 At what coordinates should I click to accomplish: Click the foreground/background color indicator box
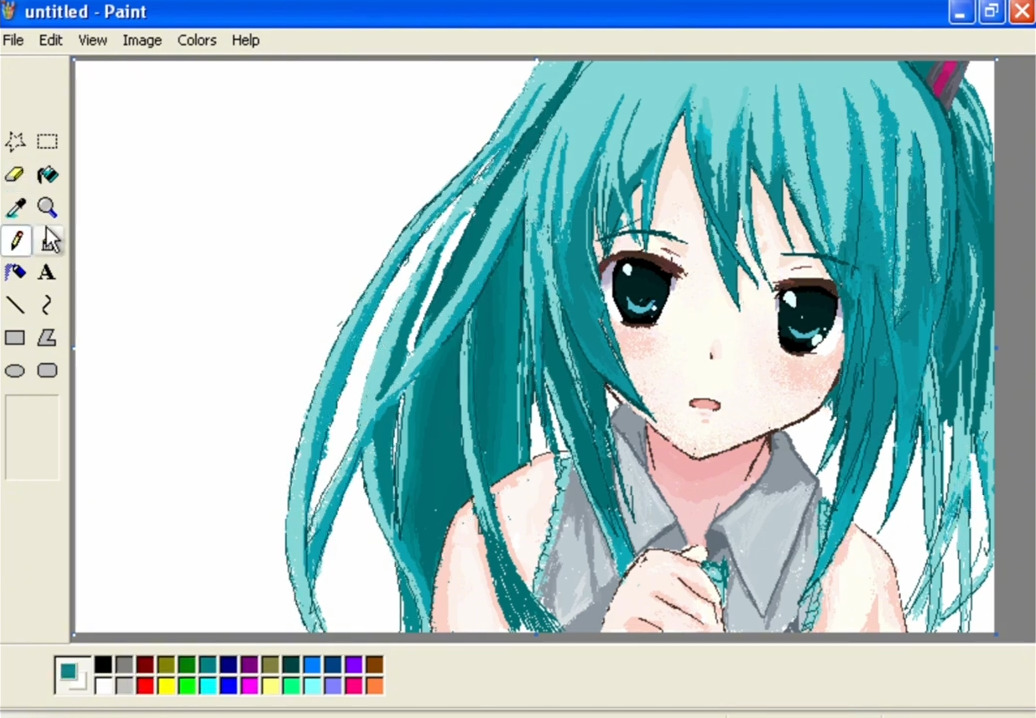click(x=73, y=675)
